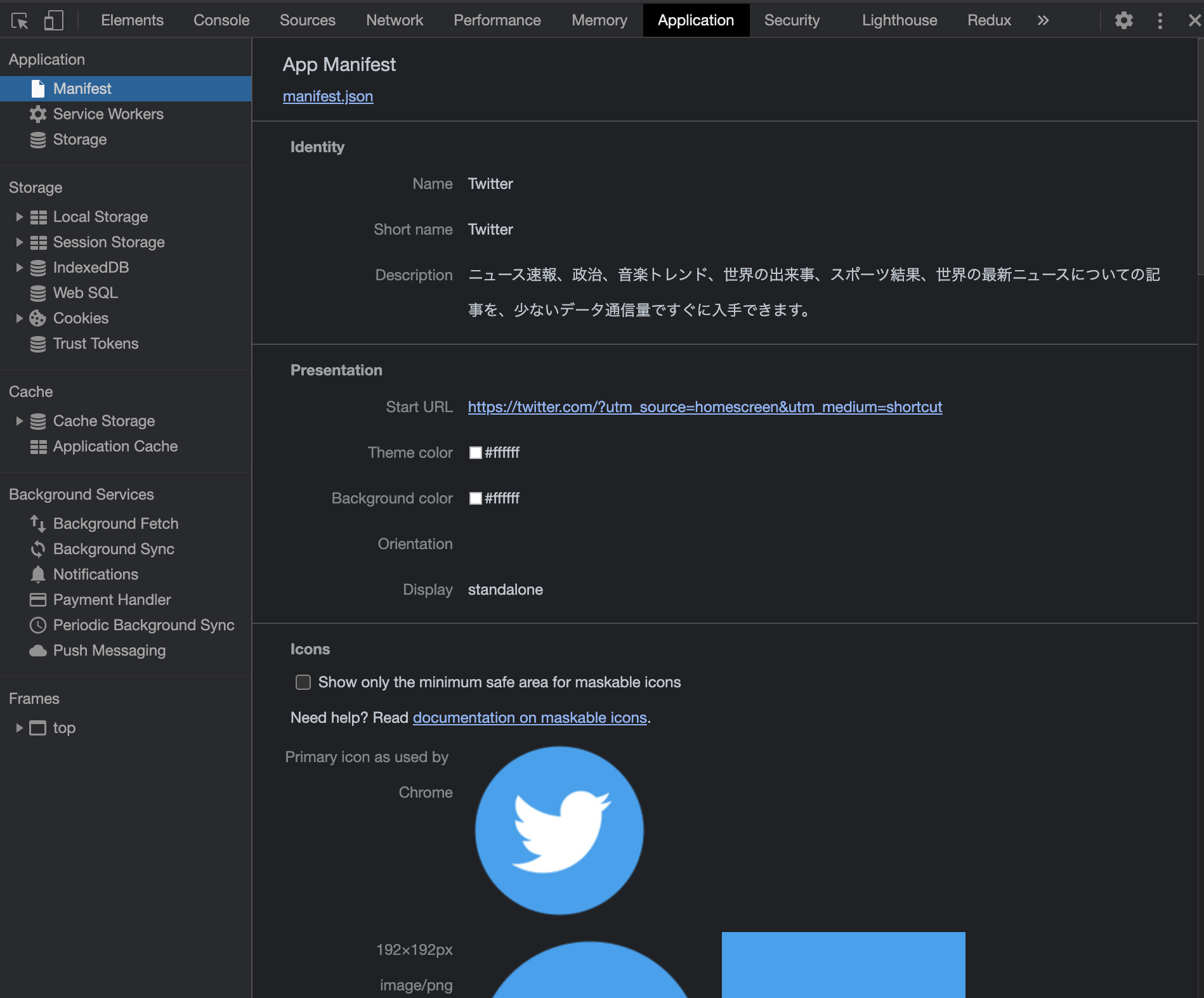Enable minimum safe area for maskable icons

pyautogui.click(x=303, y=682)
